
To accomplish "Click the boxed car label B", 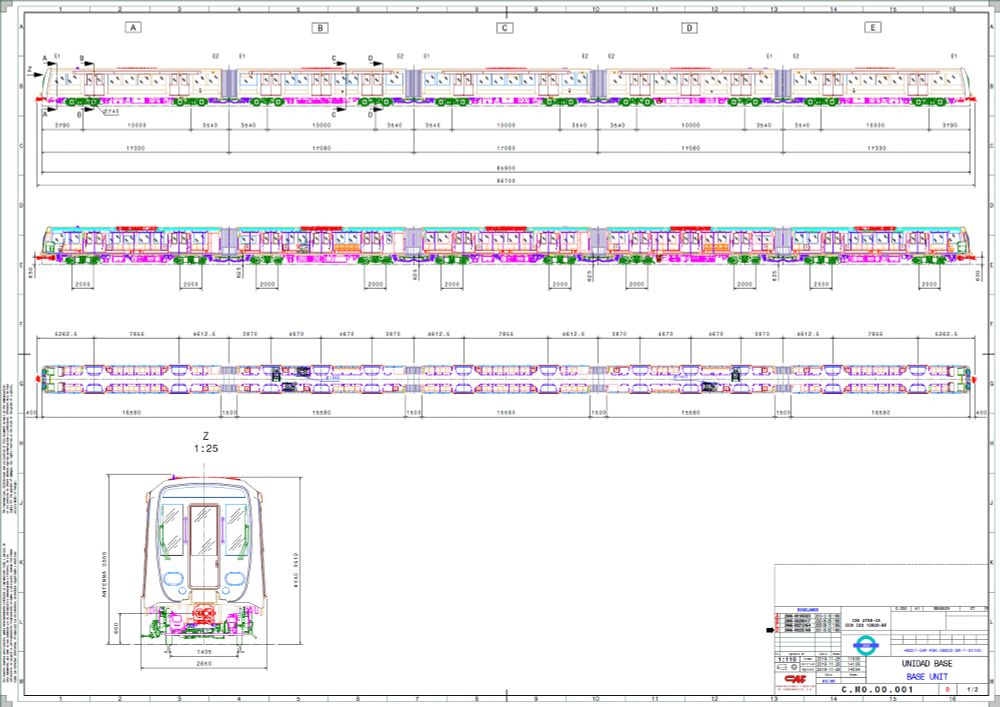I will pyautogui.click(x=320, y=28).
